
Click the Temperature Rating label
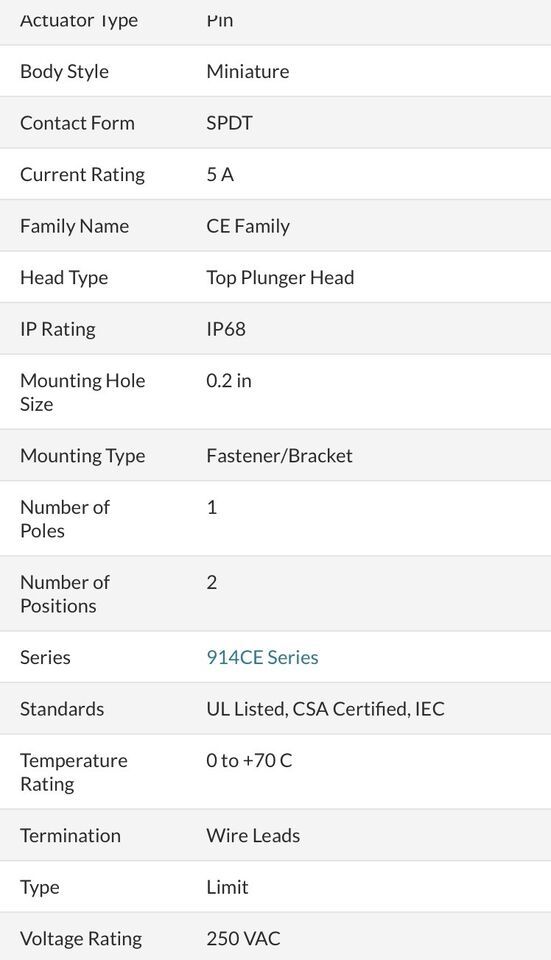pos(74,772)
